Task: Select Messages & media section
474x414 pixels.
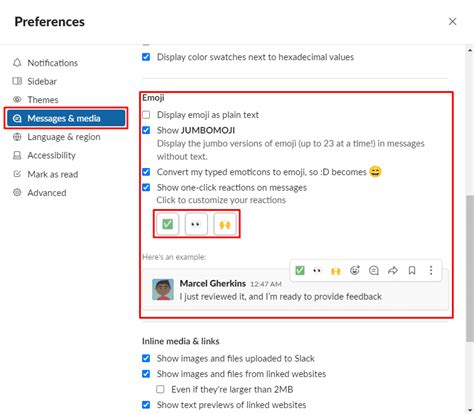Action: [66, 118]
